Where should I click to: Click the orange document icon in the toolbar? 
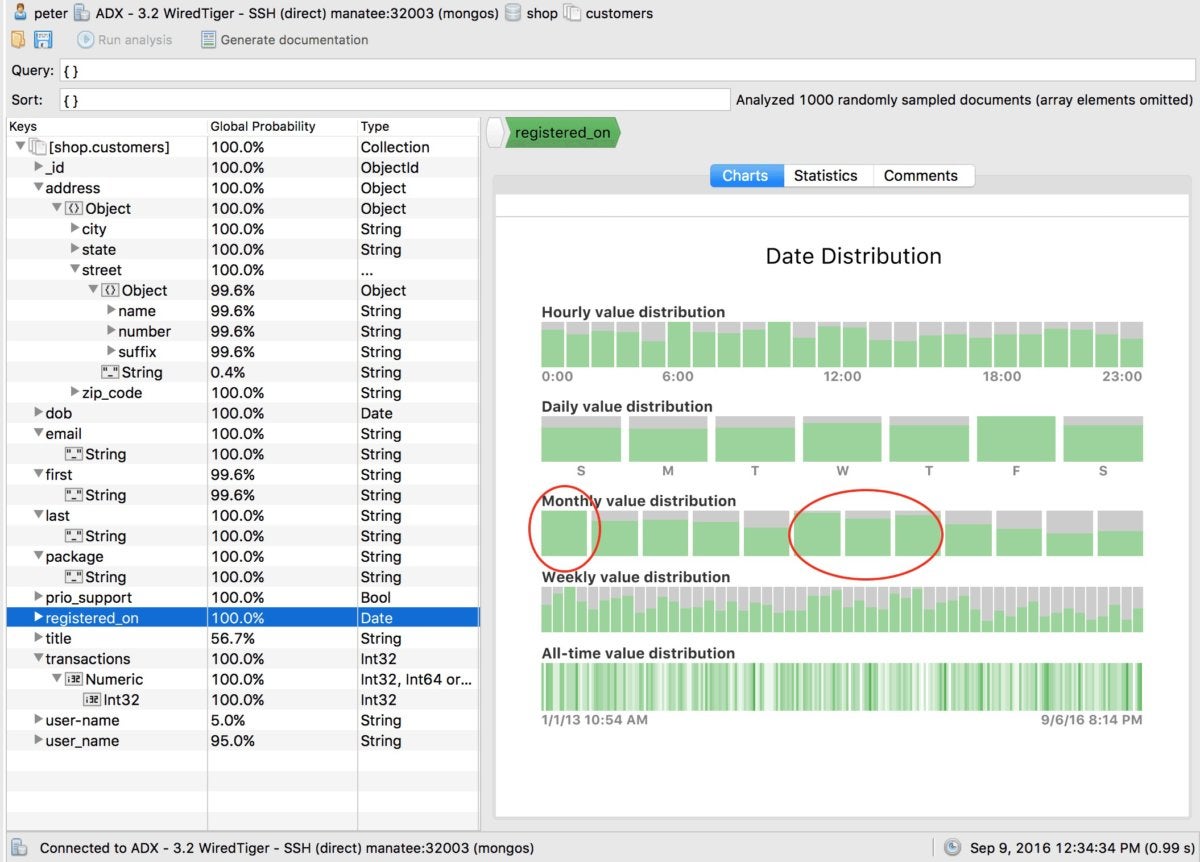coord(19,40)
